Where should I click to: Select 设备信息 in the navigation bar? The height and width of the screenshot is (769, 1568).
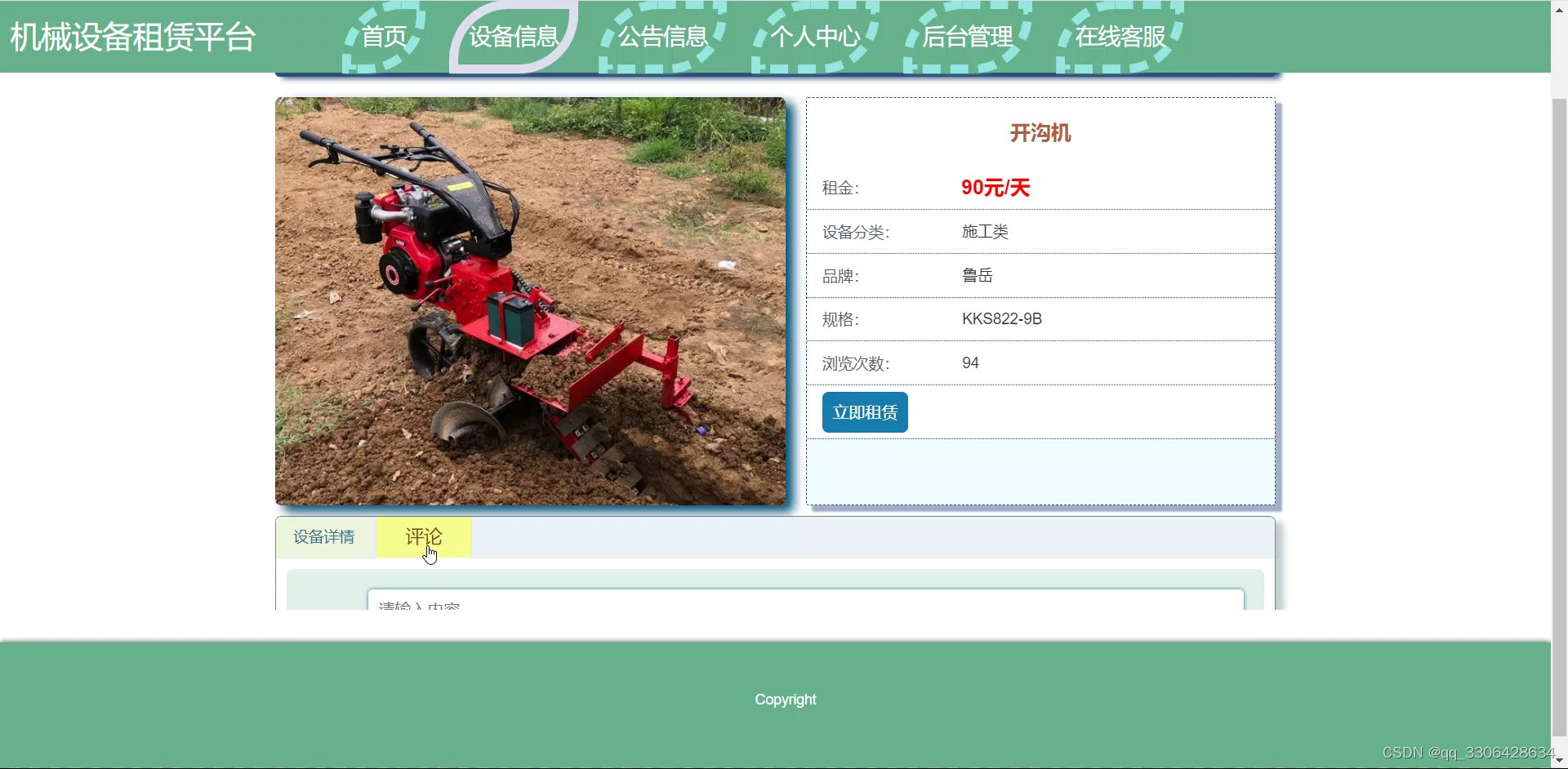(514, 36)
